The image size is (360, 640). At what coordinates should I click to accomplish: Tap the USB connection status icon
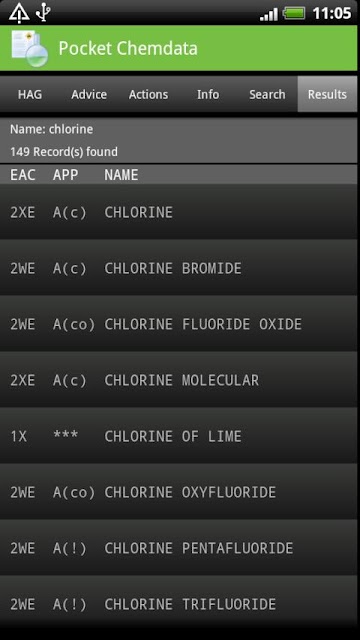42,12
